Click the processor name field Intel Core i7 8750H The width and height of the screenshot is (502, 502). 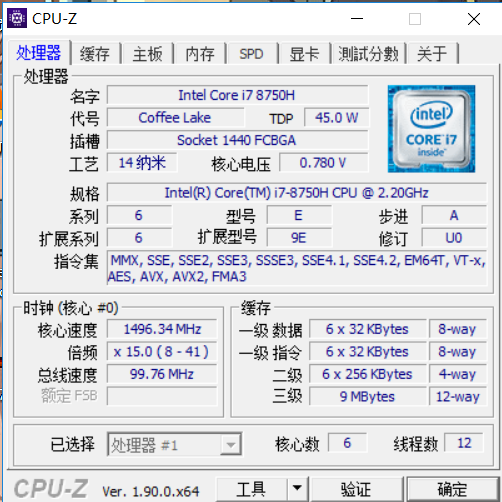237,95
